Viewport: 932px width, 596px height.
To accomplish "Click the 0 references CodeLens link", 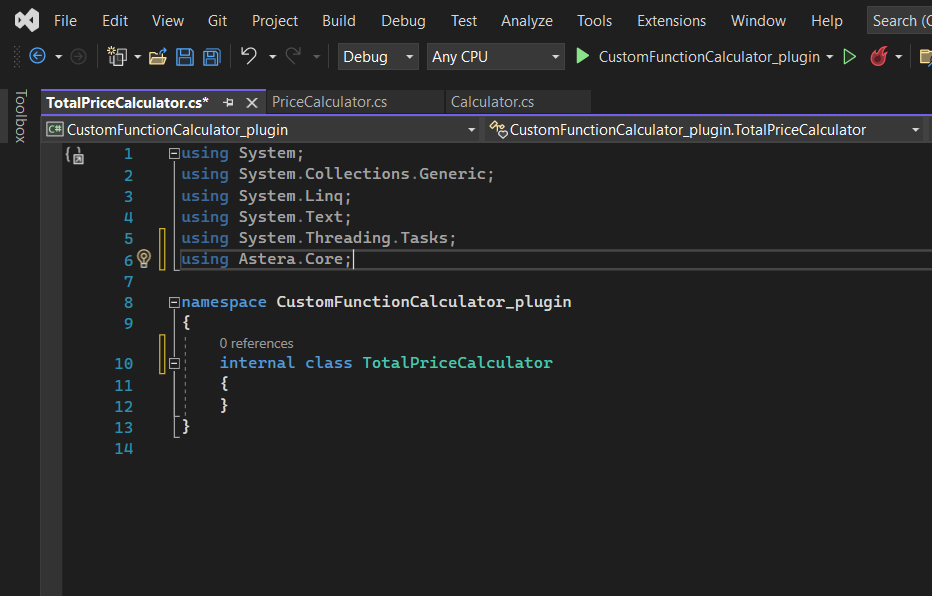I will tap(256, 343).
